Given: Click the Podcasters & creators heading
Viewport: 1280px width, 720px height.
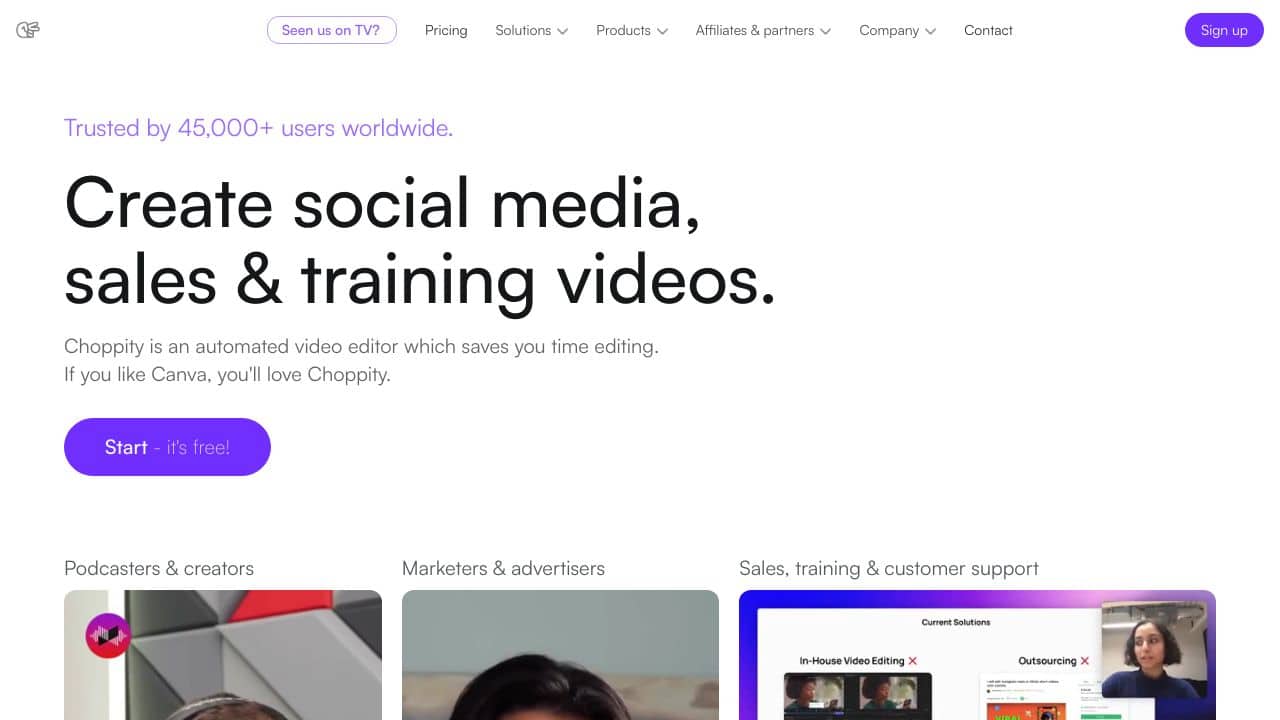Looking at the screenshot, I should point(159,568).
